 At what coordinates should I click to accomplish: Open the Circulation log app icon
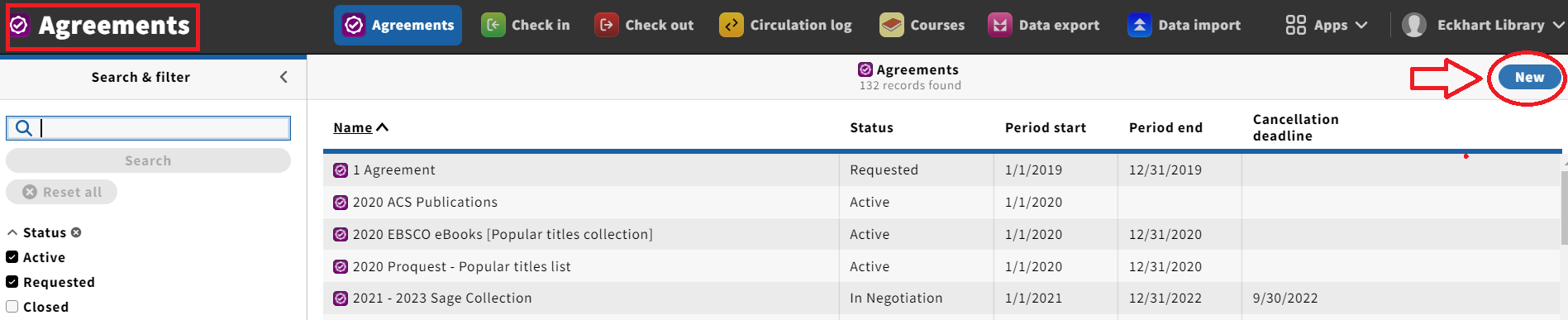point(731,25)
